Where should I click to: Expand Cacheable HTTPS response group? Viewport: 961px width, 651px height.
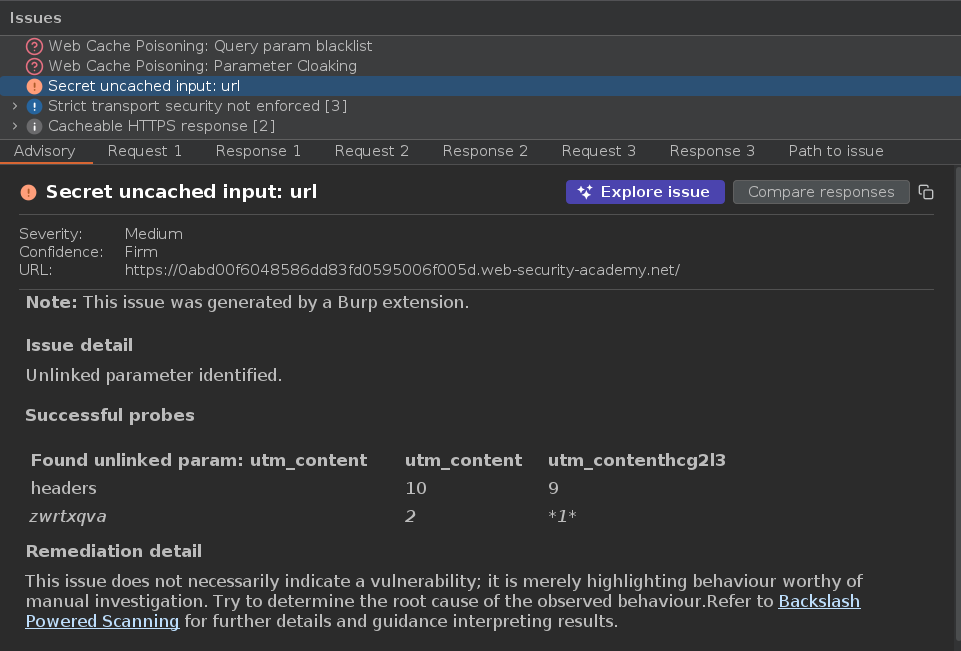15,126
